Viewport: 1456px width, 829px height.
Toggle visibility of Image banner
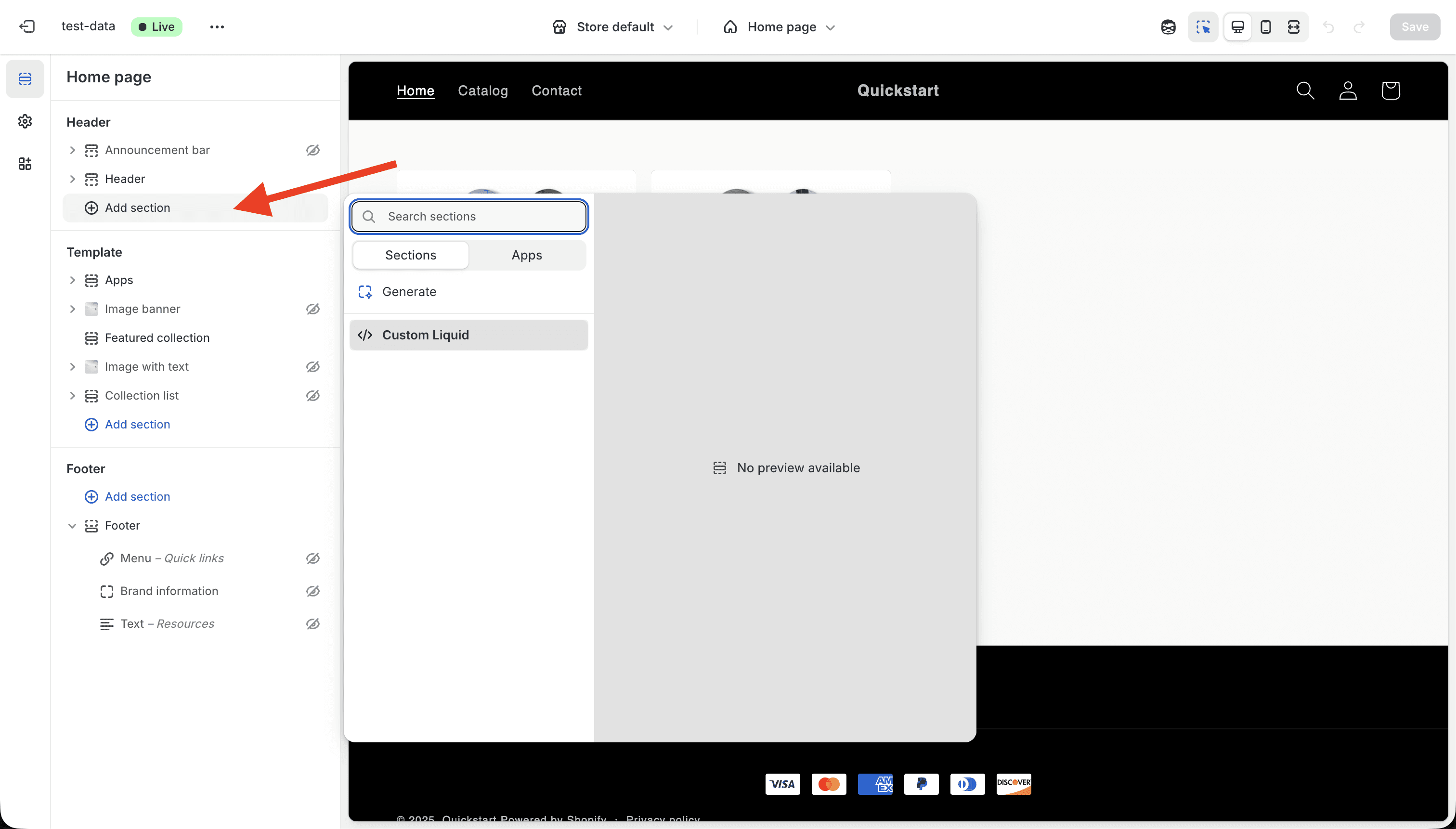click(x=312, y=309)
